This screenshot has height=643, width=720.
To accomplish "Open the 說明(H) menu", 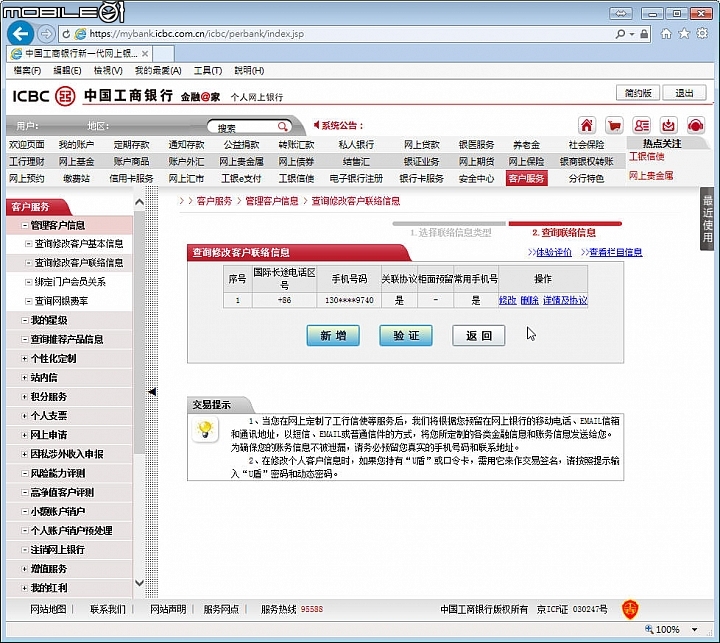I will click(249, 70).
